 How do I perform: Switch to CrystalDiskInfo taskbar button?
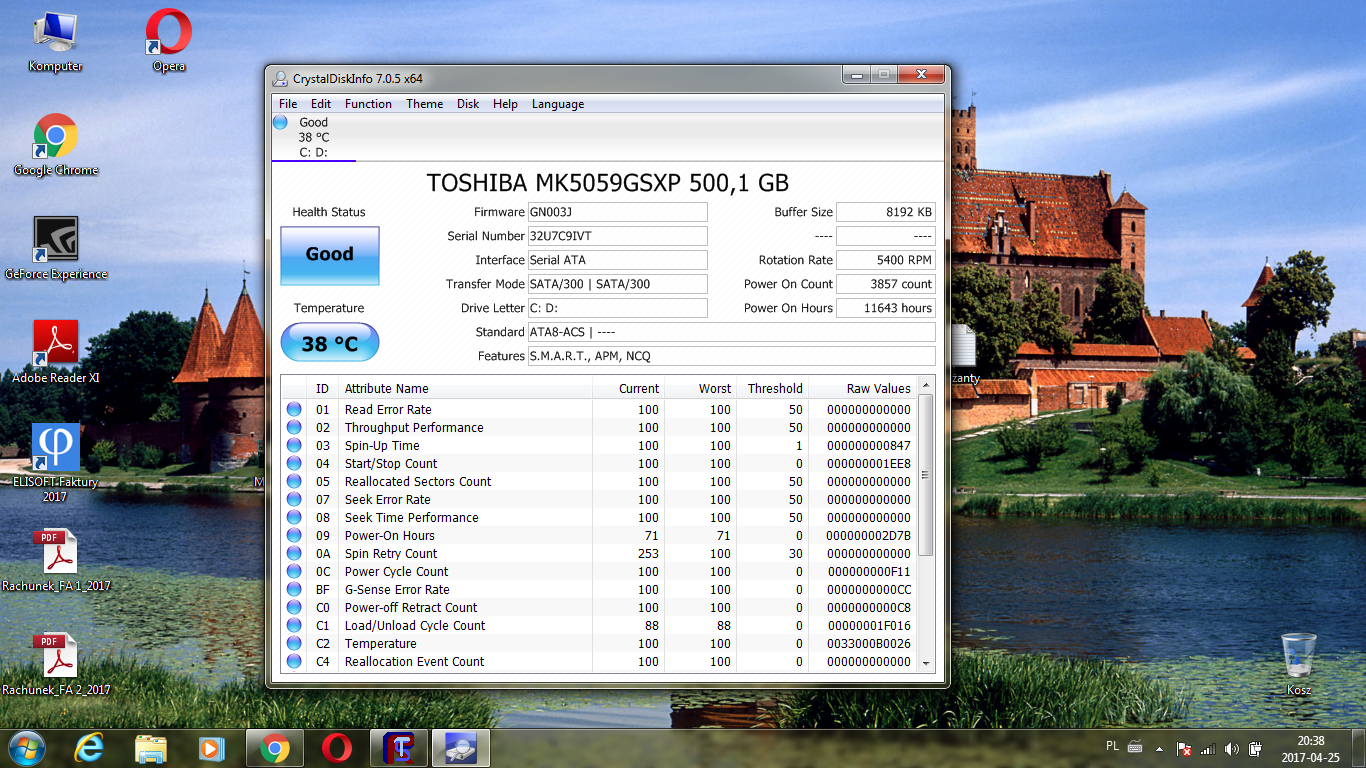[x=461, y=748]
